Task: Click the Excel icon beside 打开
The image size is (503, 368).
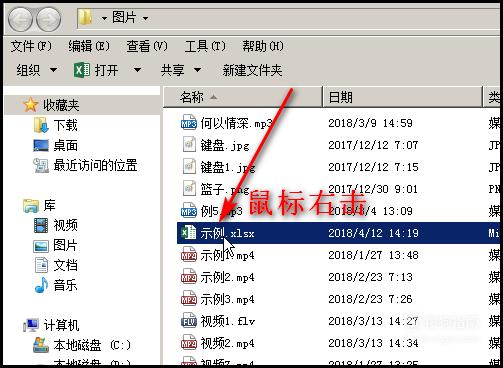Action: 82,70
